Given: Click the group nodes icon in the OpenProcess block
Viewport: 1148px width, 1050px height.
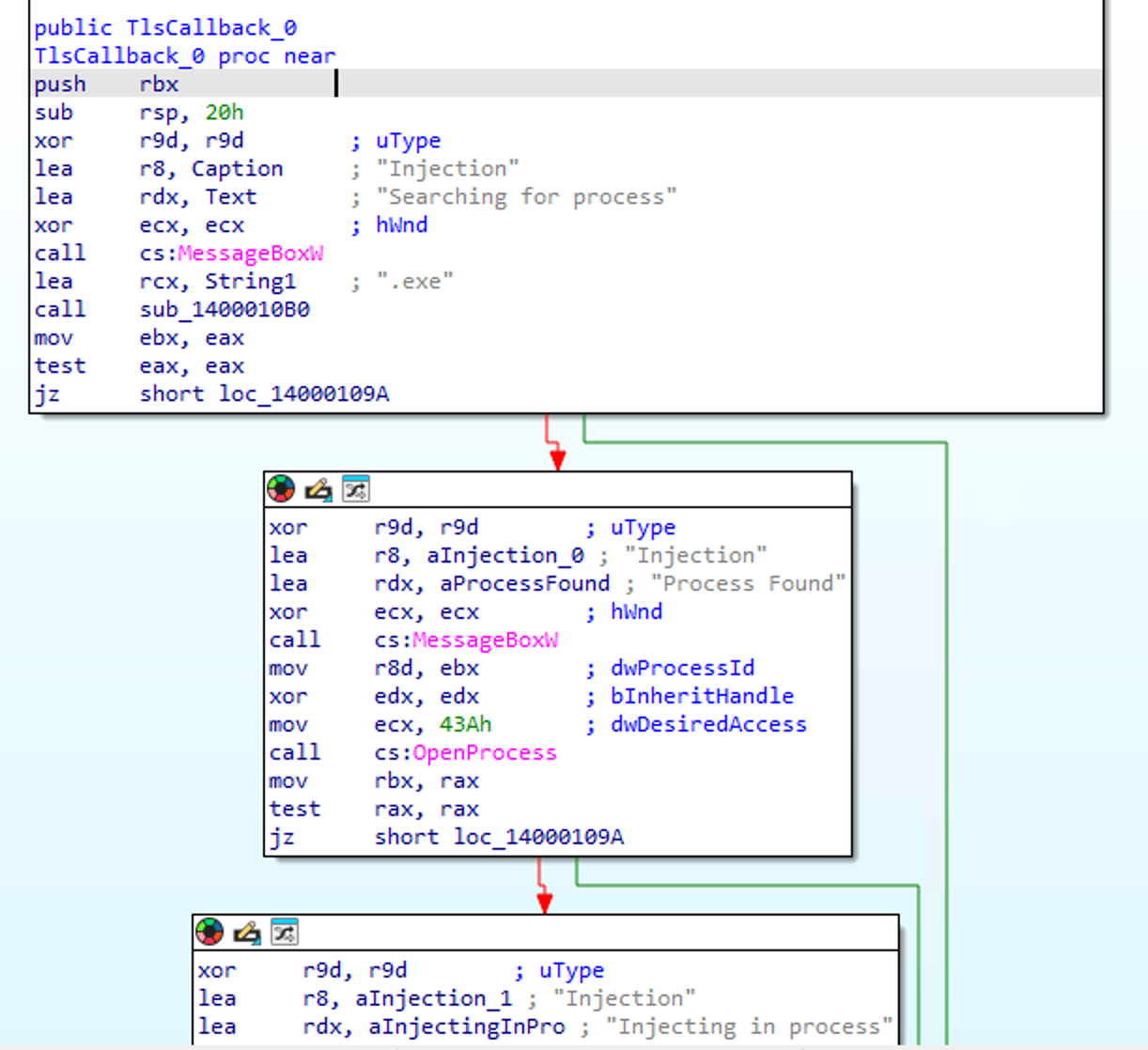Looking at the screenshot, I should click(x=355, y=488).
